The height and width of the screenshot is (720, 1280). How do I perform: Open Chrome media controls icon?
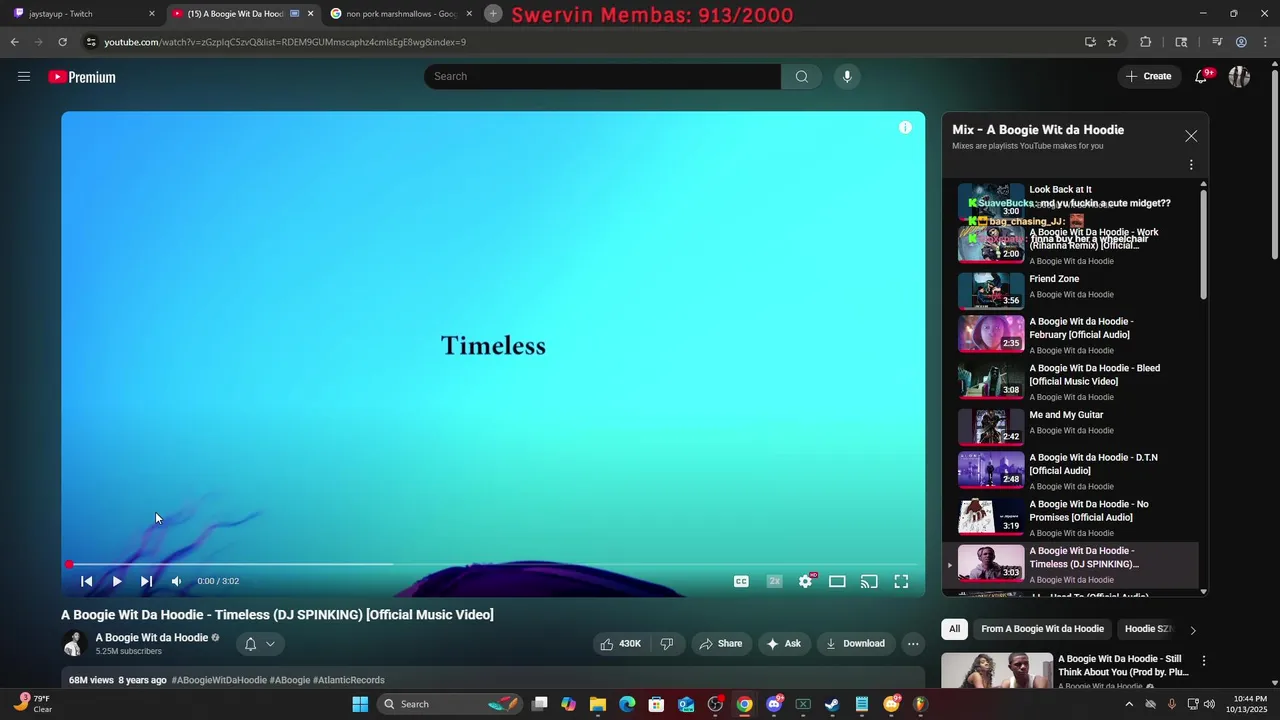[1217, 42]
